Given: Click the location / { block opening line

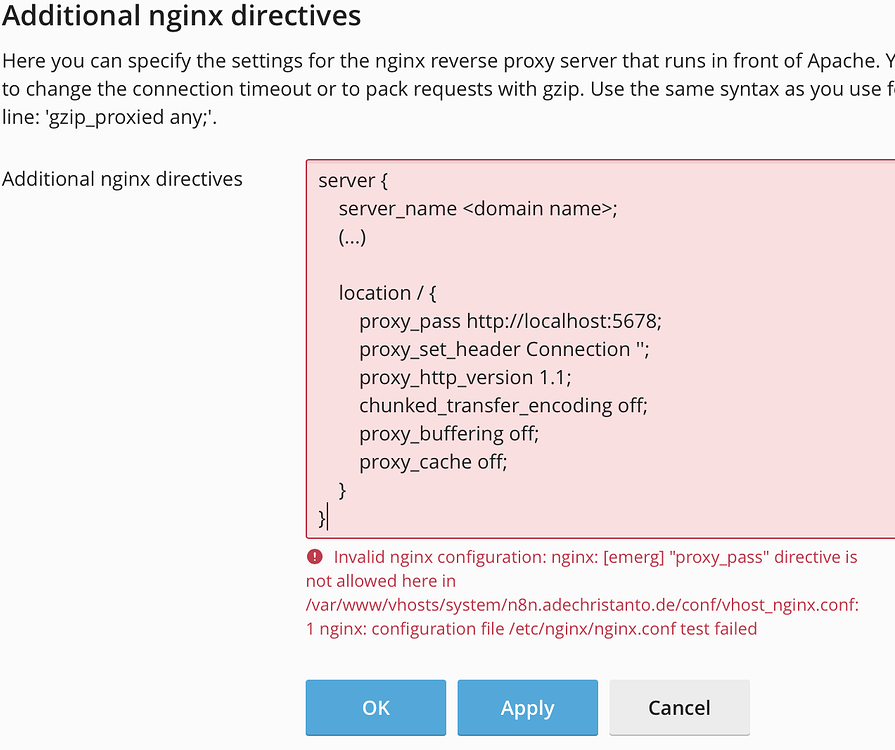Looking at the screenshot, I should [387, 292].
